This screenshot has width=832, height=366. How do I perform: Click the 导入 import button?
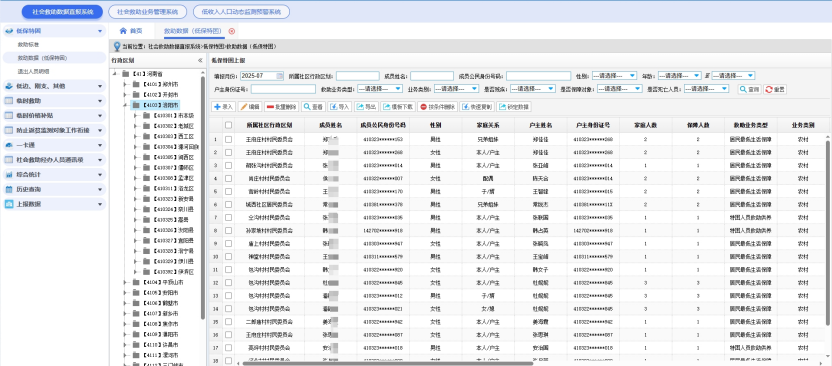tap(340, 107)
